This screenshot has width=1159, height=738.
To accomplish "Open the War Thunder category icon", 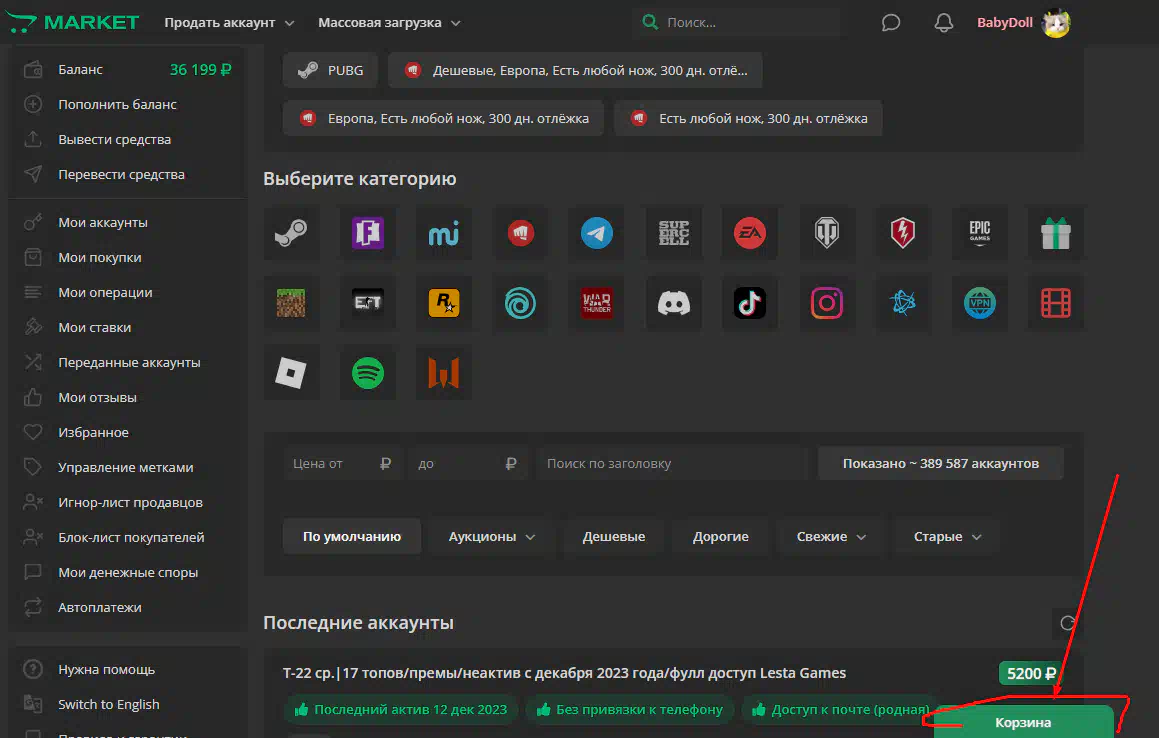I will (x=597, y=302).
